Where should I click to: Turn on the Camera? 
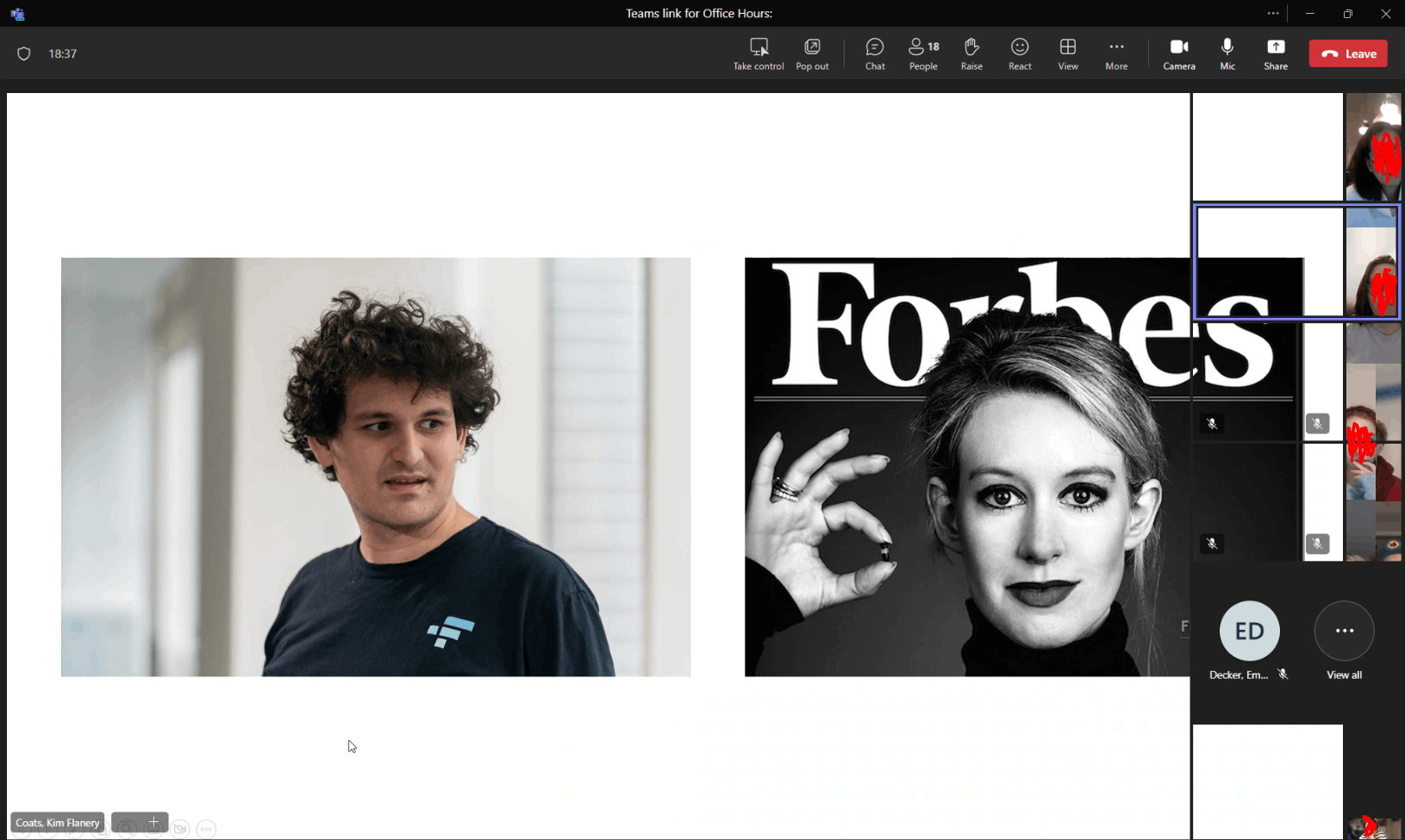click(x=1178, y=53)
